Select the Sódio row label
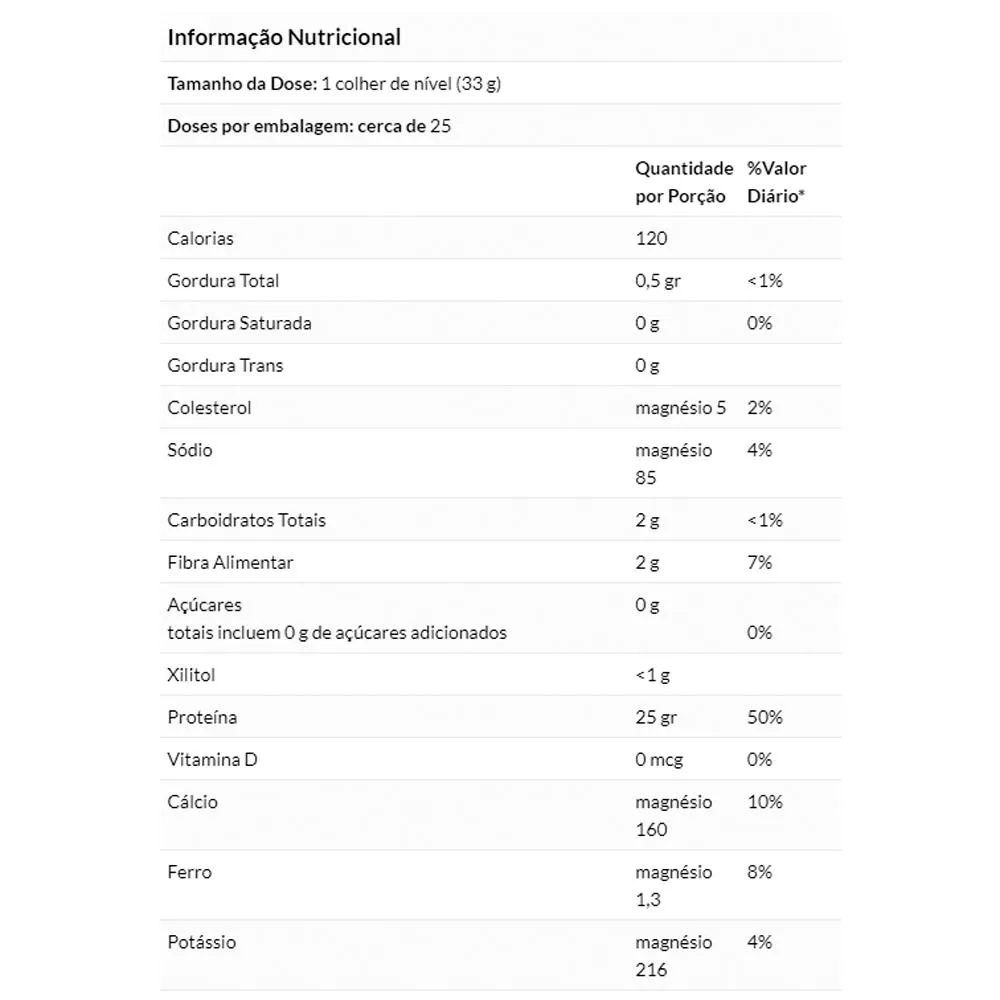1000x1000 pixels. pyautogui.click(x=189, y=450)
